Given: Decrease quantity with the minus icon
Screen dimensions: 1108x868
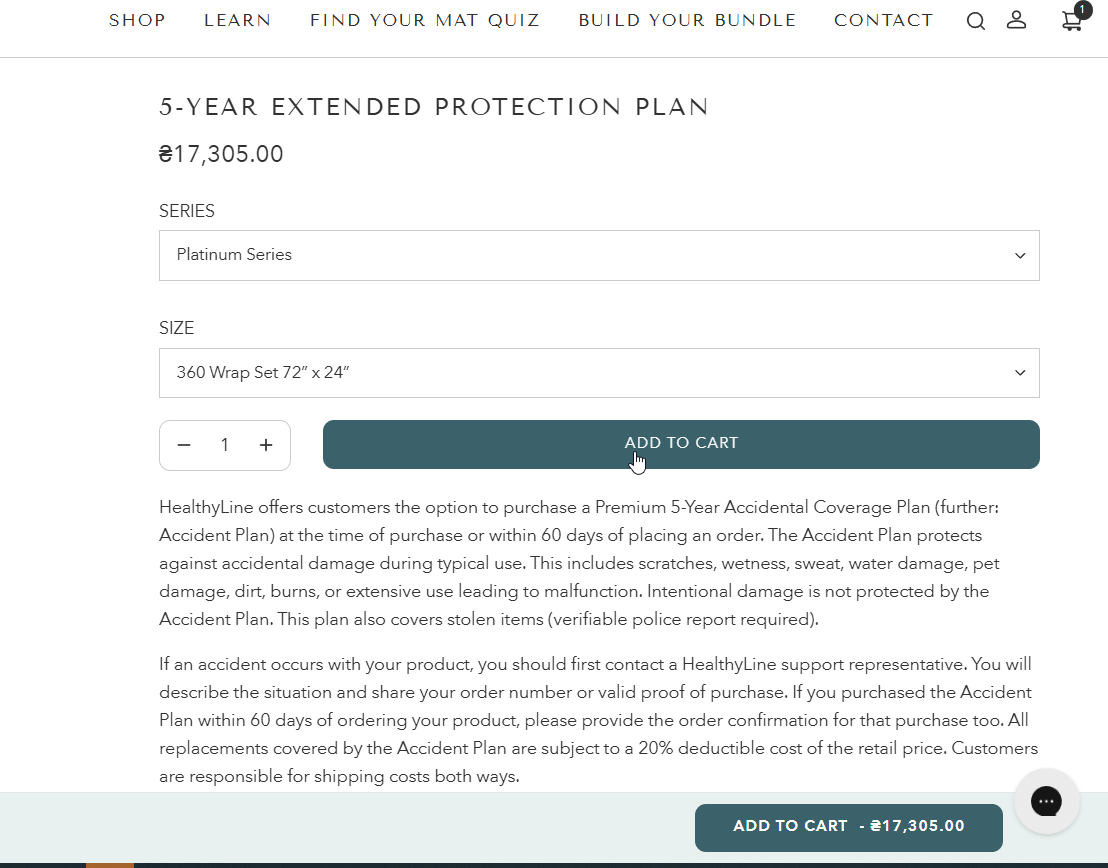Looking at the screenshot, I should tap(184, 445).
